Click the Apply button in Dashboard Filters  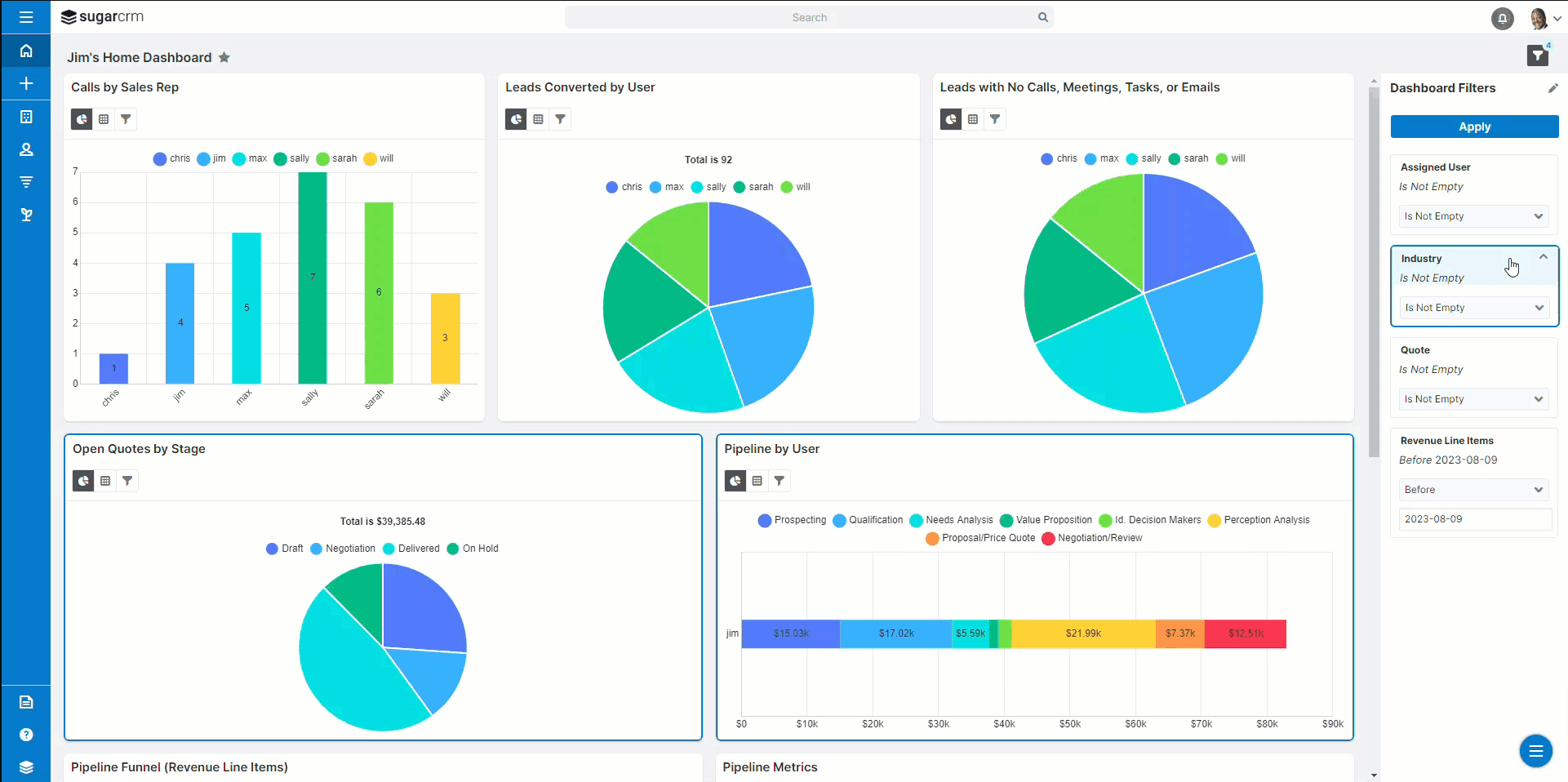click(1473, 127)
